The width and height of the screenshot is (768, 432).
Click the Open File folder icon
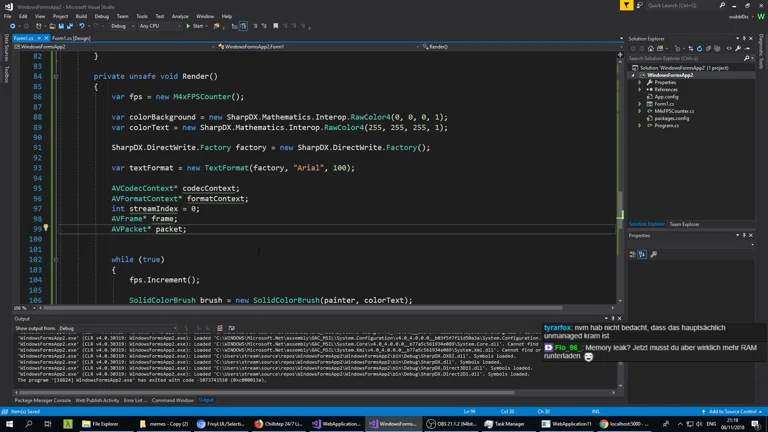click(x=52, y=26)
